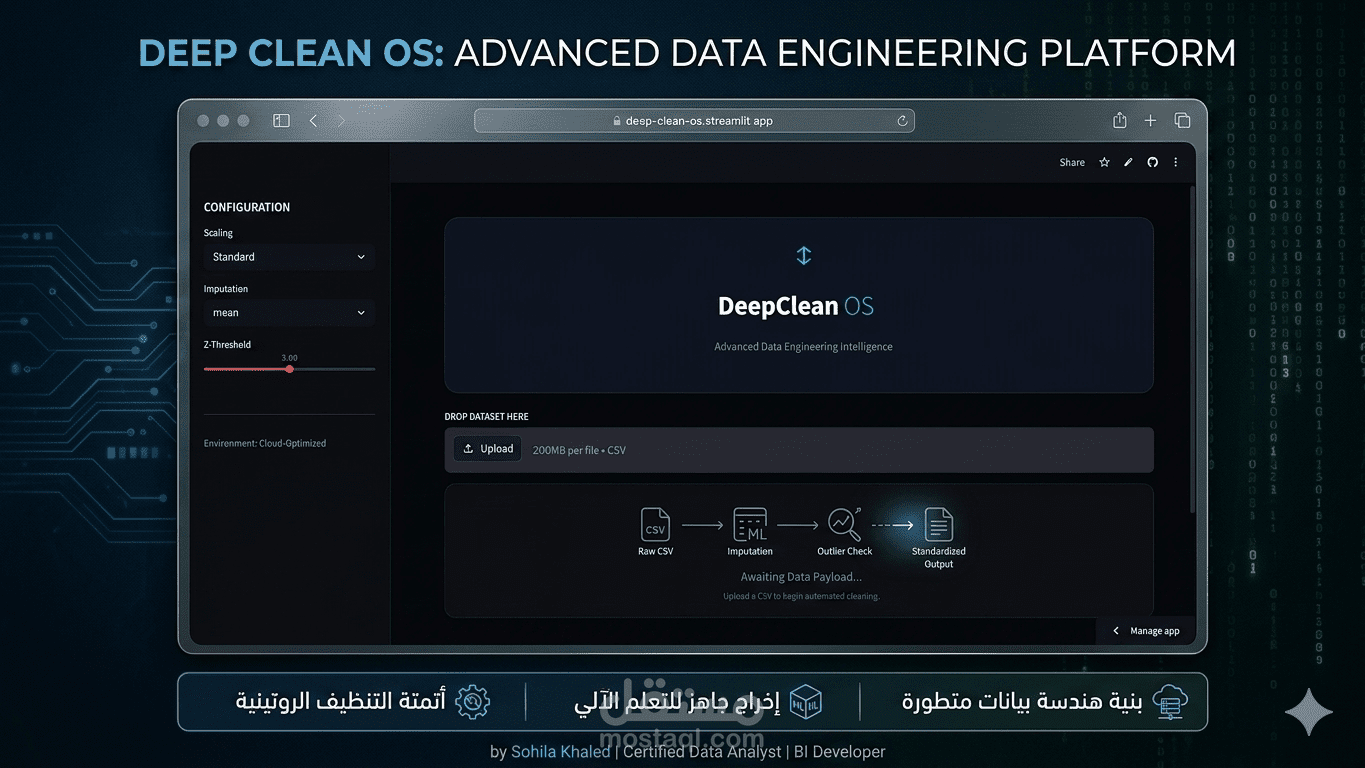Go back with the browser back arrow
Viewport: 1365px width, 768px height.
(313, 120)
